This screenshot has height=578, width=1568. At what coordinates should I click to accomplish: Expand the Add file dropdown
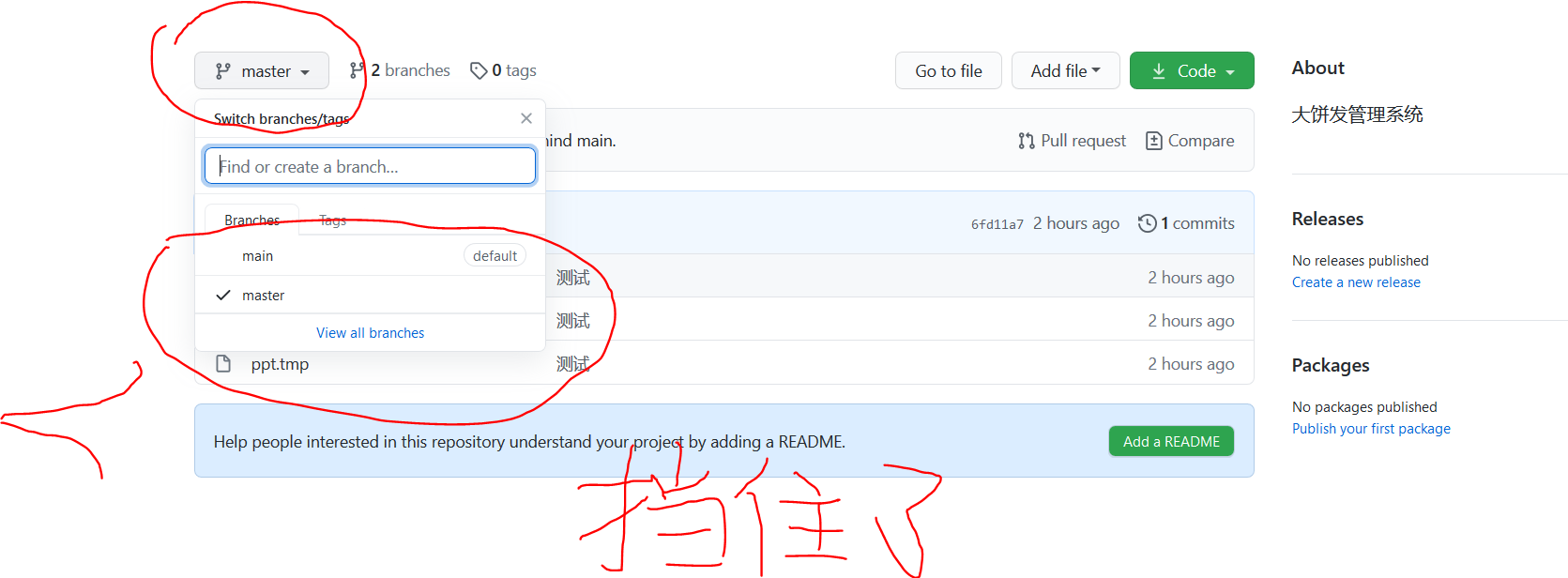[1065, 70]
